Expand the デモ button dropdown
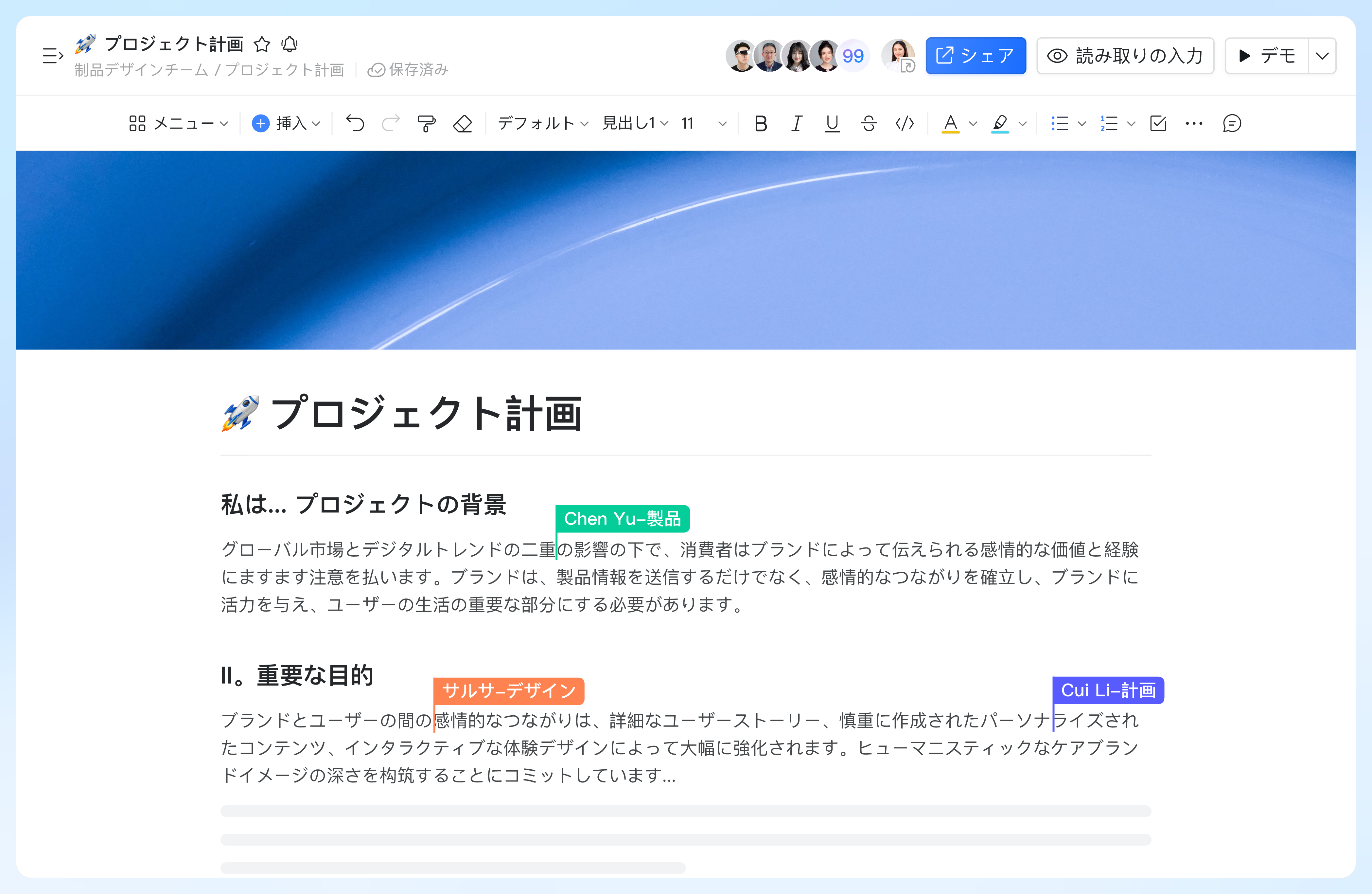The image size is (1372, 894). [x=1322, y=55]
